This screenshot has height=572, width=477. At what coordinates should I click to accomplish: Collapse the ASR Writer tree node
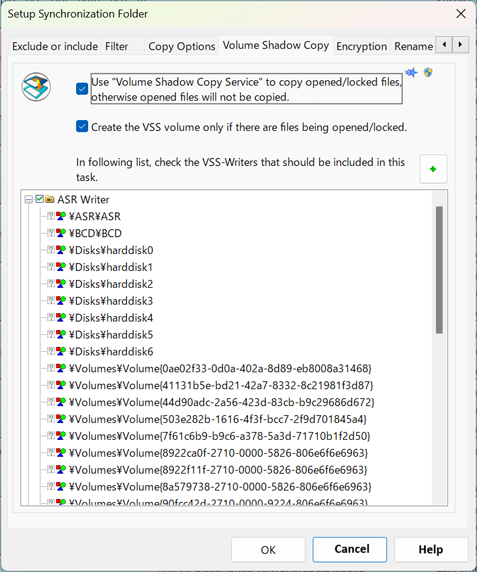click(28, 200)
